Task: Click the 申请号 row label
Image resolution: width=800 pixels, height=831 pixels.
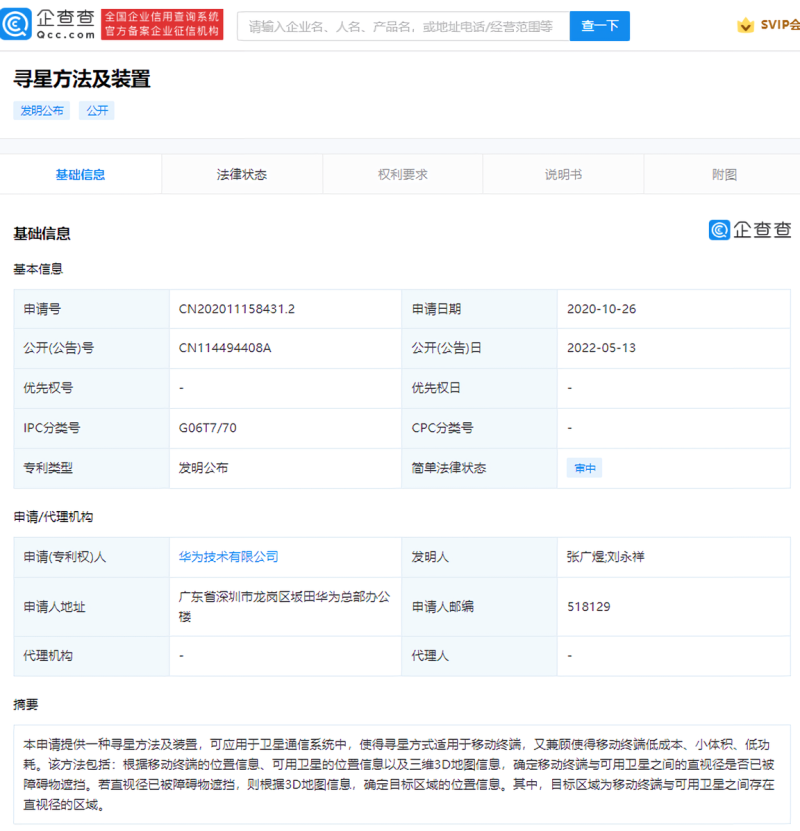Action: [x=42, y=309]
